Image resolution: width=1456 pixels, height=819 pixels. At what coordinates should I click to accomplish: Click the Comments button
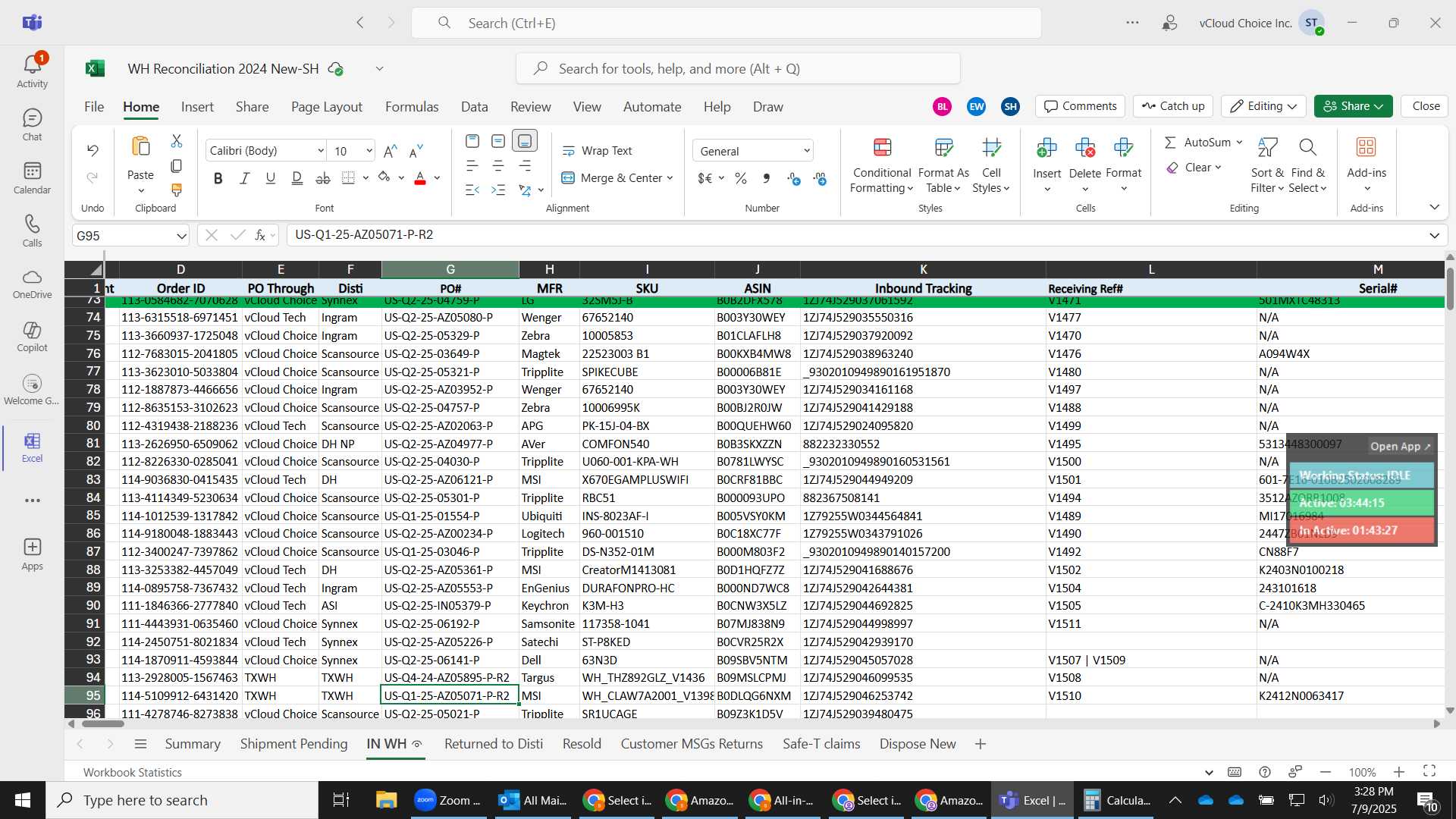1081,106
